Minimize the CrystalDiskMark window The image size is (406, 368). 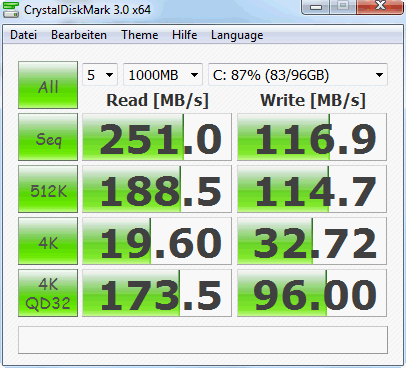[x=316, y=6]
